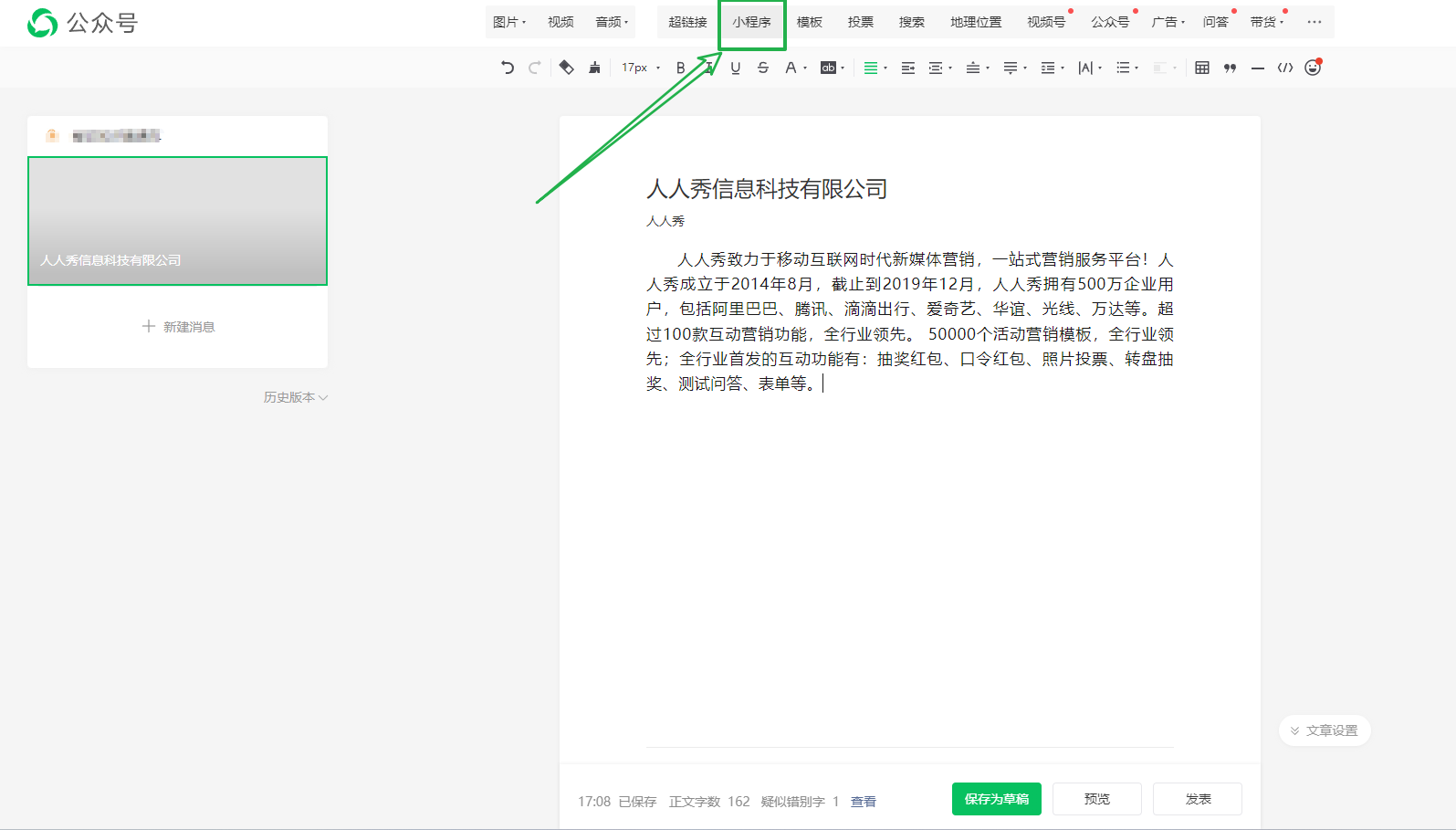Click the first-line indent icon
Viewport: 1456px width, 830px height.
click(x=908, y=68)
